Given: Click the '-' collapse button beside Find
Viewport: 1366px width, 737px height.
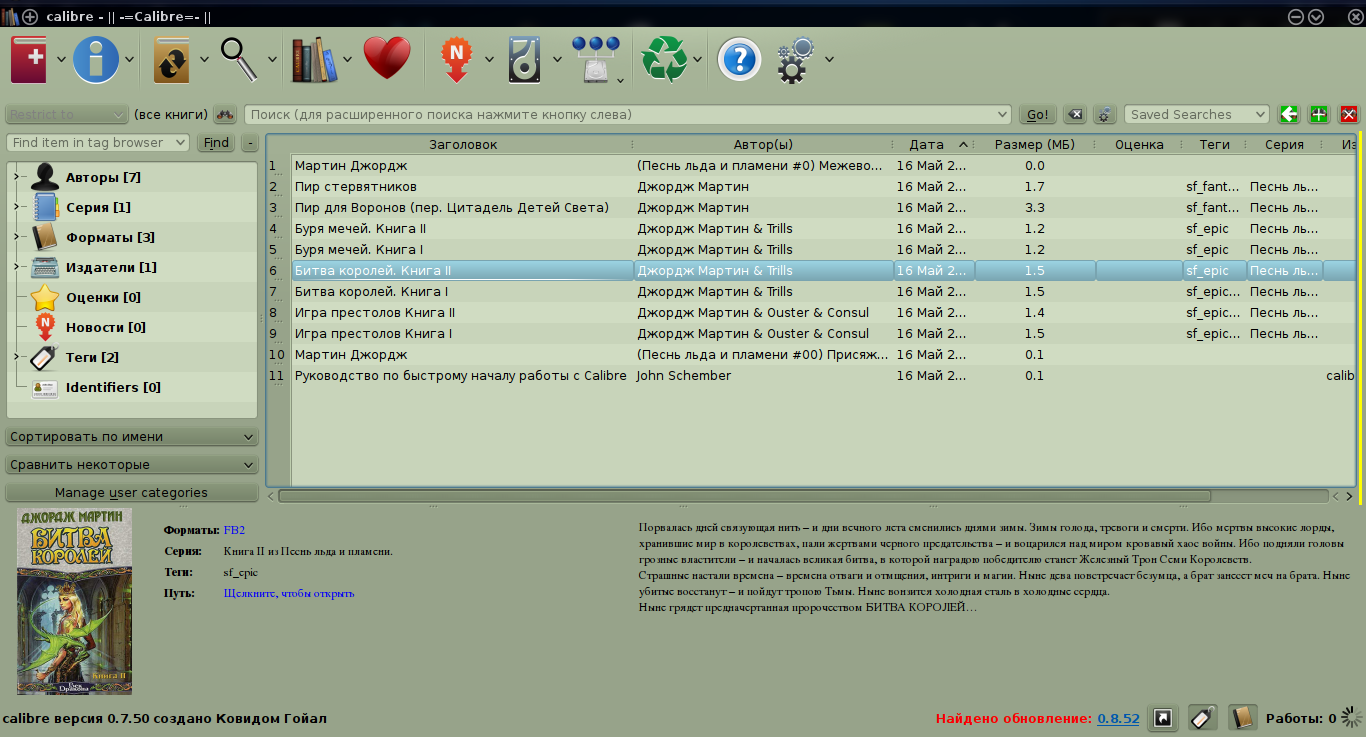Looking at the screenshot, I should click(250, 143).
